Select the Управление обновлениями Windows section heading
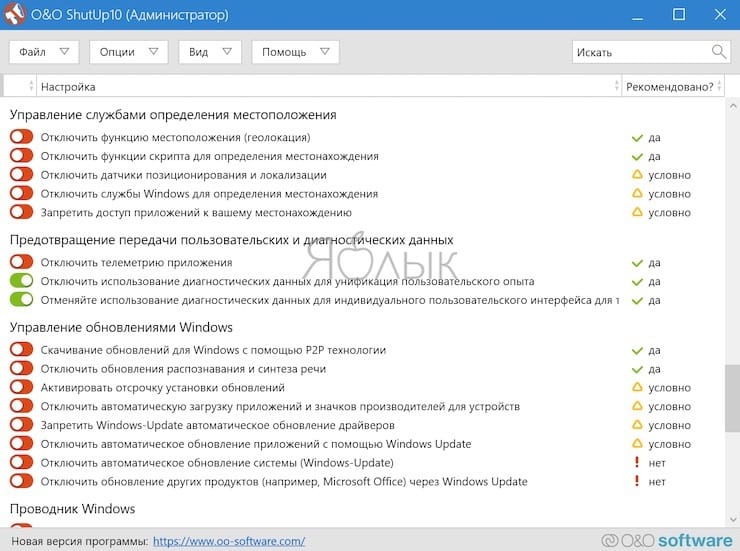Viewport: 740px width, 551px height. pos(121,327)
